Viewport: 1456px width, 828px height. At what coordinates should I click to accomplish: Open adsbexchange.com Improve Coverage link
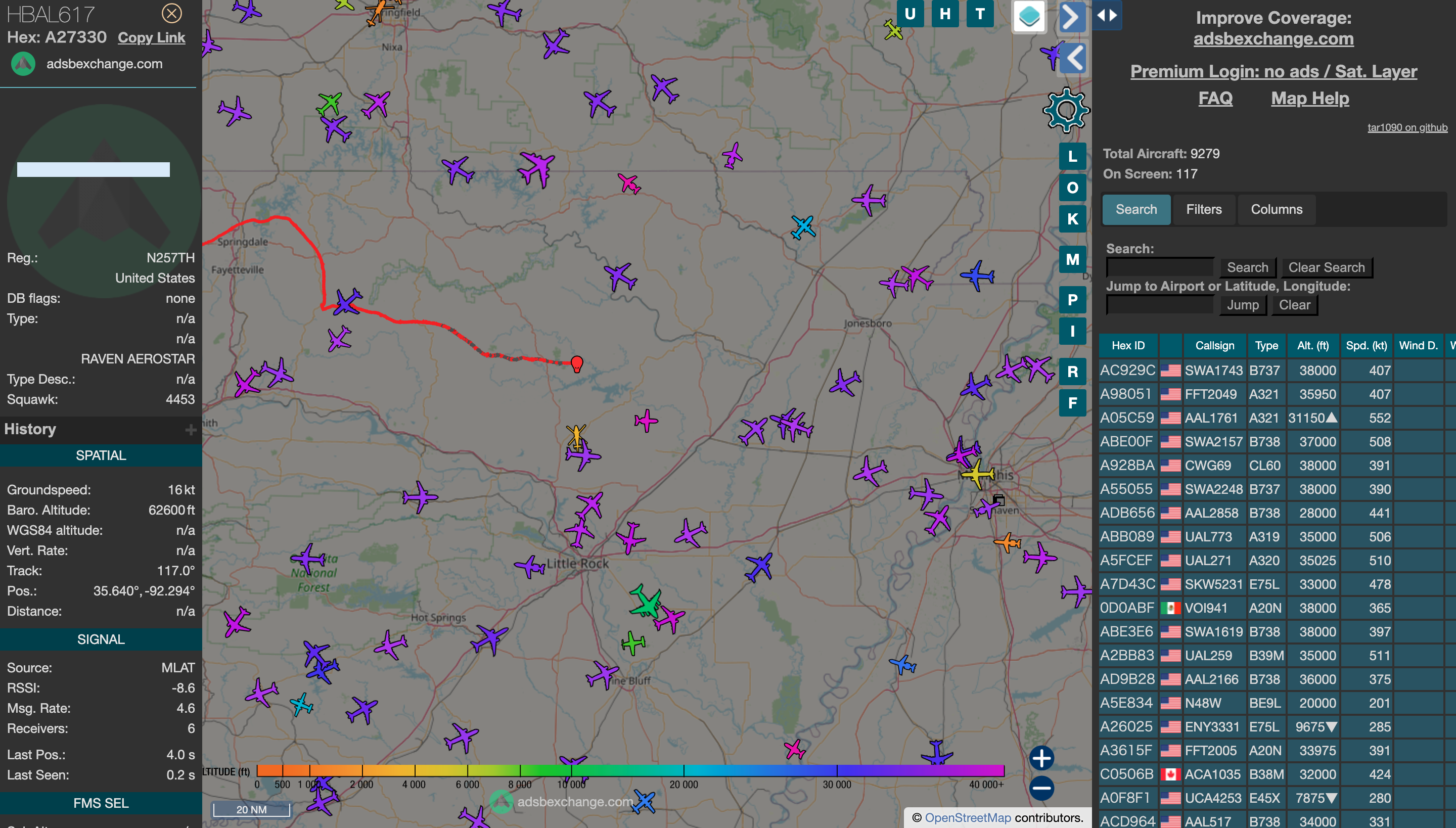pyautogui.click(x=1273, y=38)
